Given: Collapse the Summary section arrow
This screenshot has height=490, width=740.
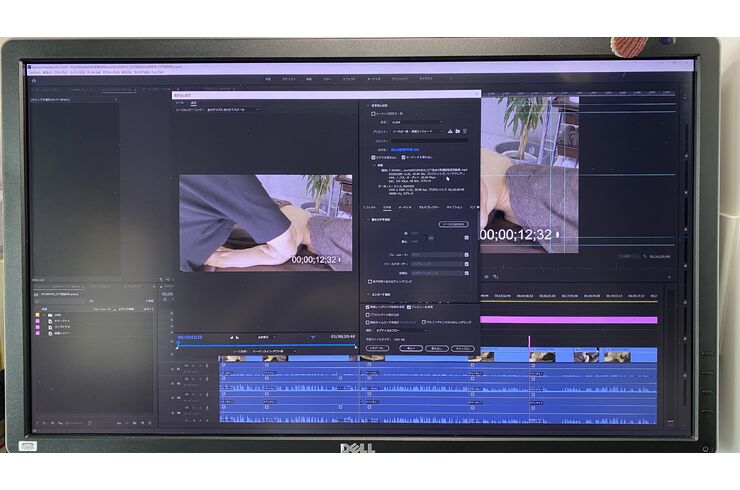Looking at the screenshot, I should (374, 166).
